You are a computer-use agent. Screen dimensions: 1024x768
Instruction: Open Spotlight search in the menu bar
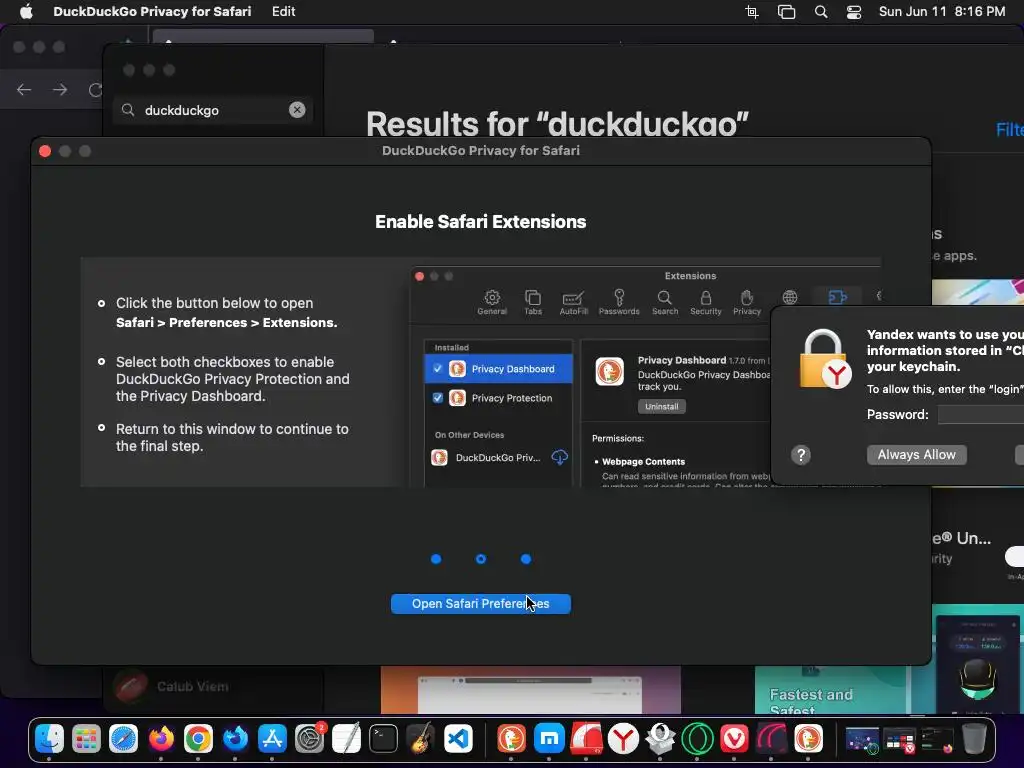tap(821, 12)
